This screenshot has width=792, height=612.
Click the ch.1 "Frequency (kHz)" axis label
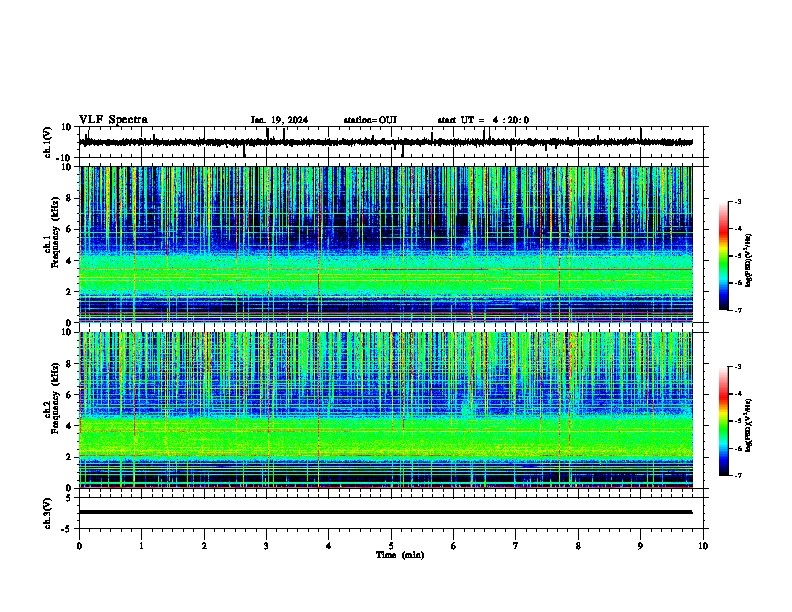click(55, 232)
